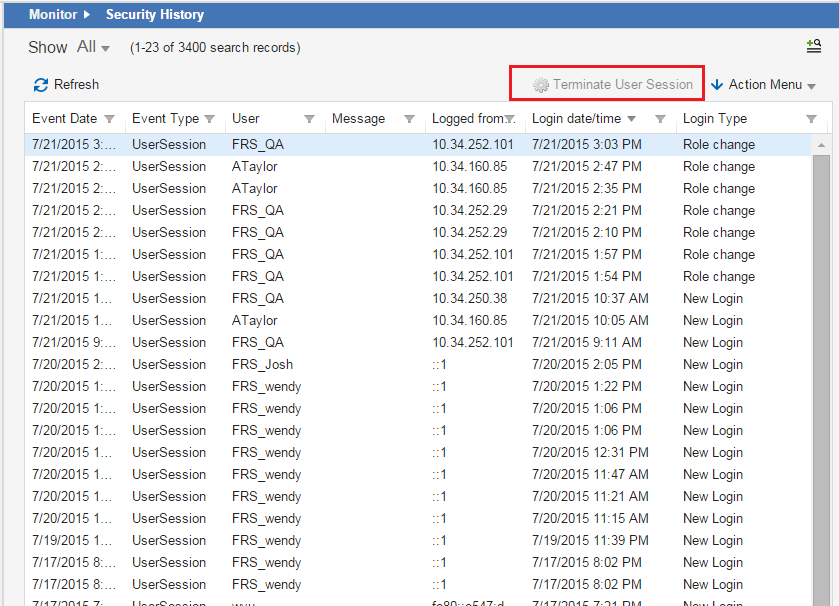The height and width of the screenshot is (606, 839).
Task: Open the User column filter icon
Action: point(308,118)
